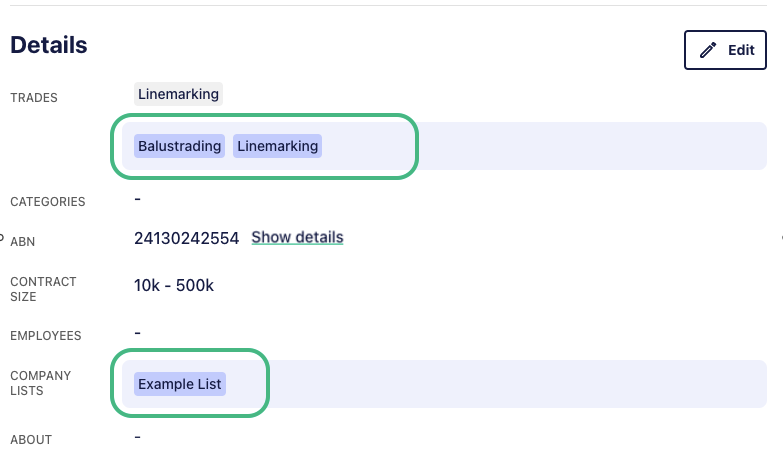Screen dimensions: 783x459
Task: Click the ABOUT field label
Action: (x=31, y=440)
